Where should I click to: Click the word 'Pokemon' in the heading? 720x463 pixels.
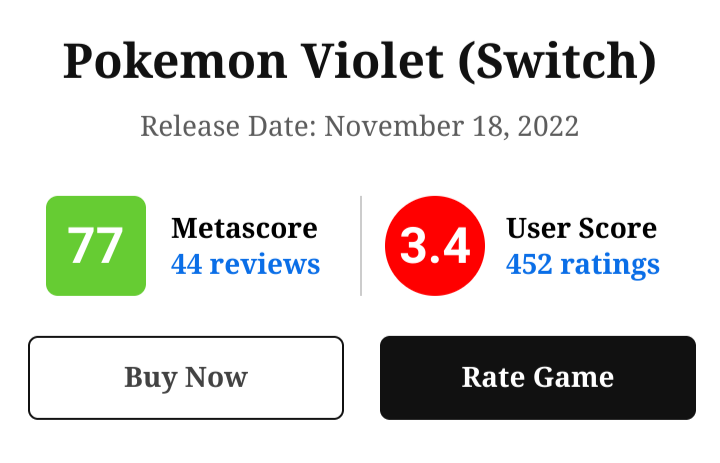point(159,62)
